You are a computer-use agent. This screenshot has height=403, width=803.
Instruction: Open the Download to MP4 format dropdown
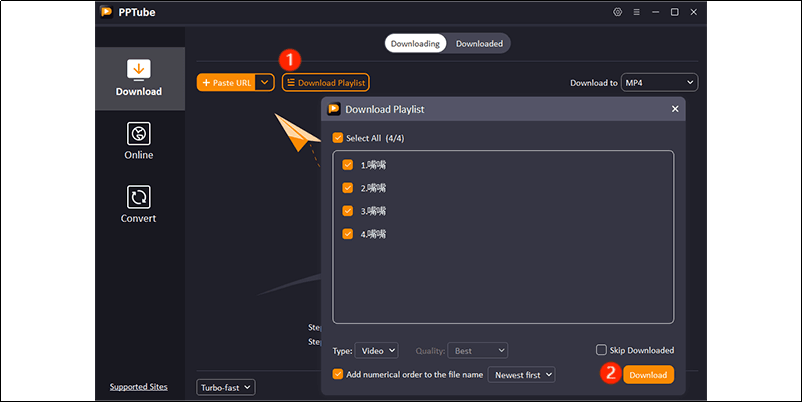[659, 82]
